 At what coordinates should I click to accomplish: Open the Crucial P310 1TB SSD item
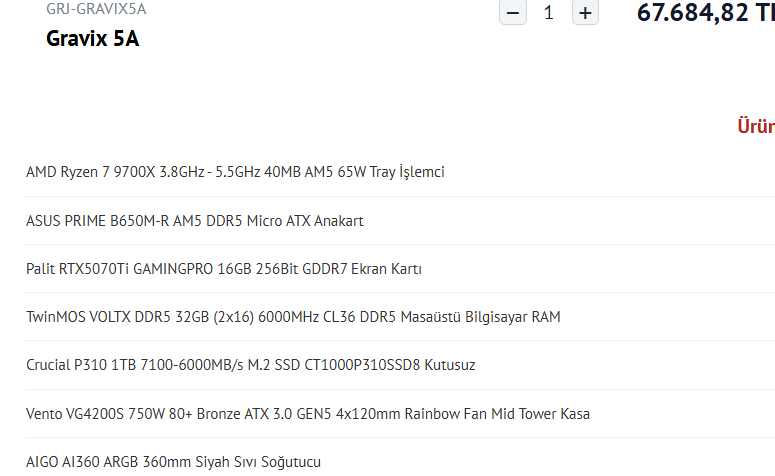(251, 365)
